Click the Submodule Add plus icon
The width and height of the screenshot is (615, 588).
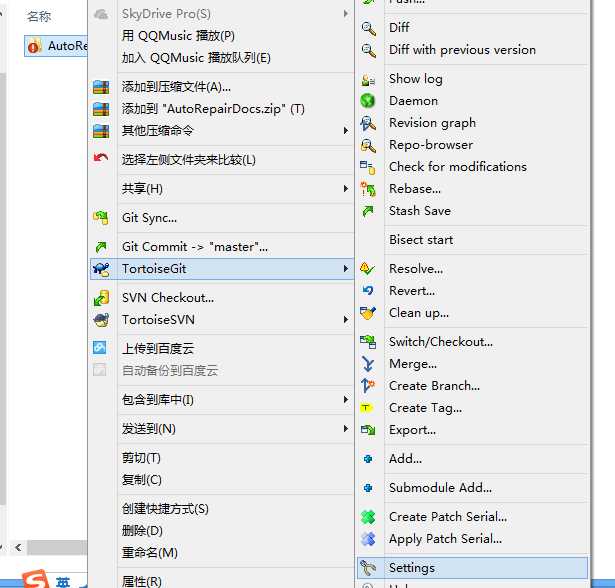click(x=368, y=488)
